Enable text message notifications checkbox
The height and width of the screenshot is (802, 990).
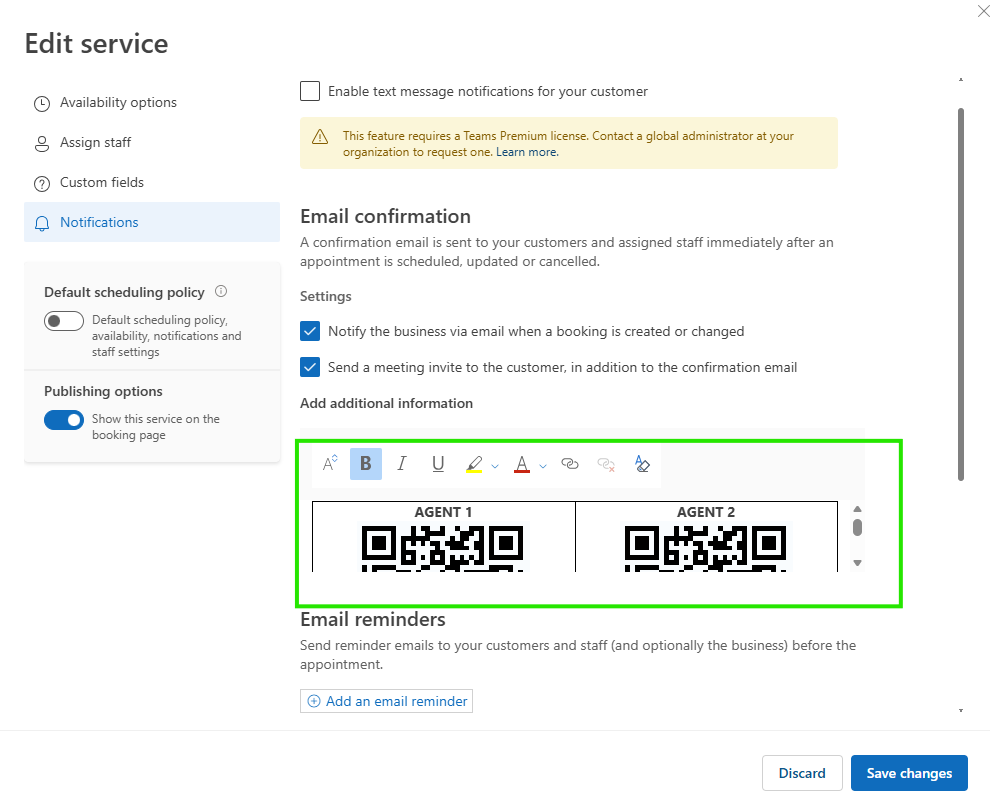click(x=310, y=91)
